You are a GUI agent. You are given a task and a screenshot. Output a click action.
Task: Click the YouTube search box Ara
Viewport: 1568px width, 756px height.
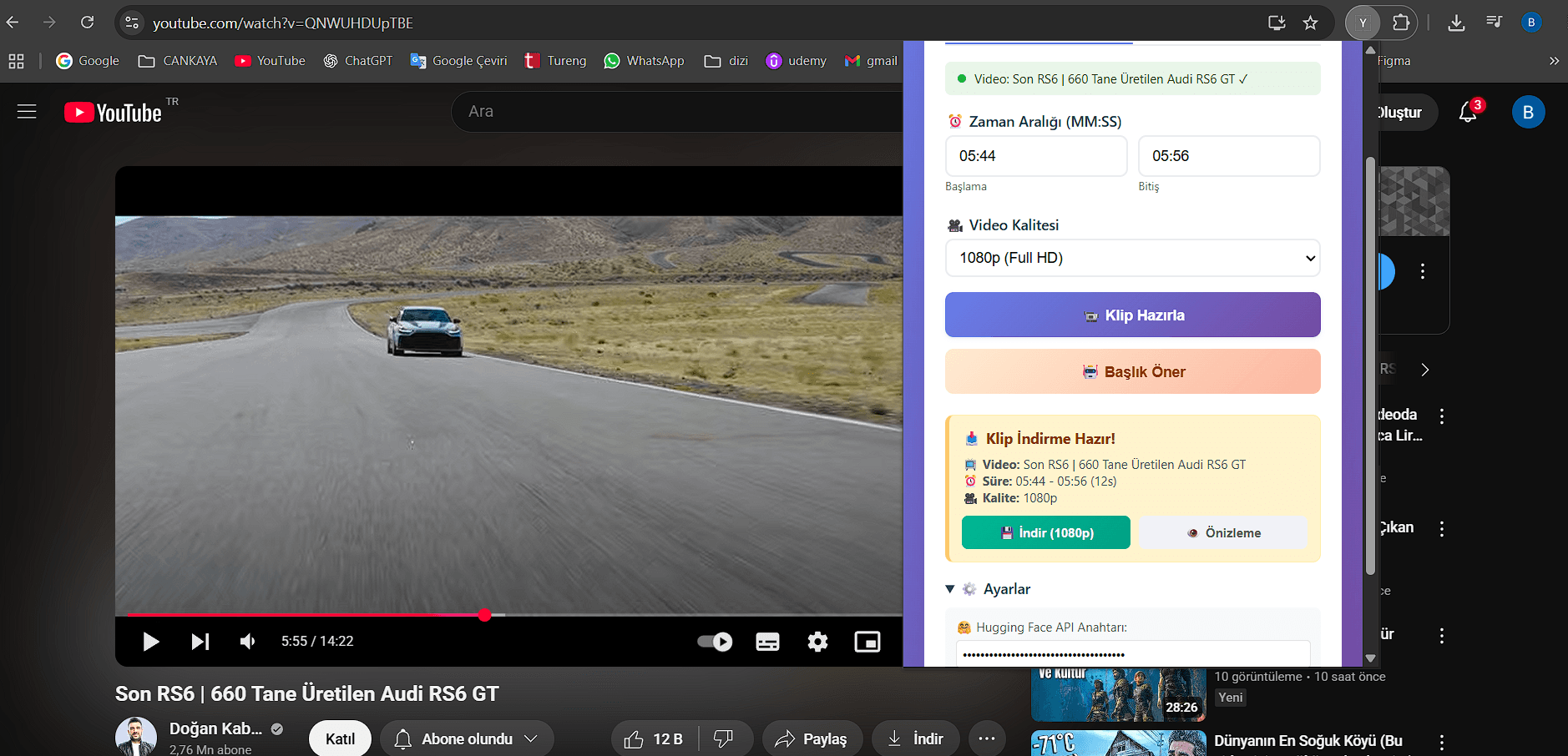coord(676,112)
